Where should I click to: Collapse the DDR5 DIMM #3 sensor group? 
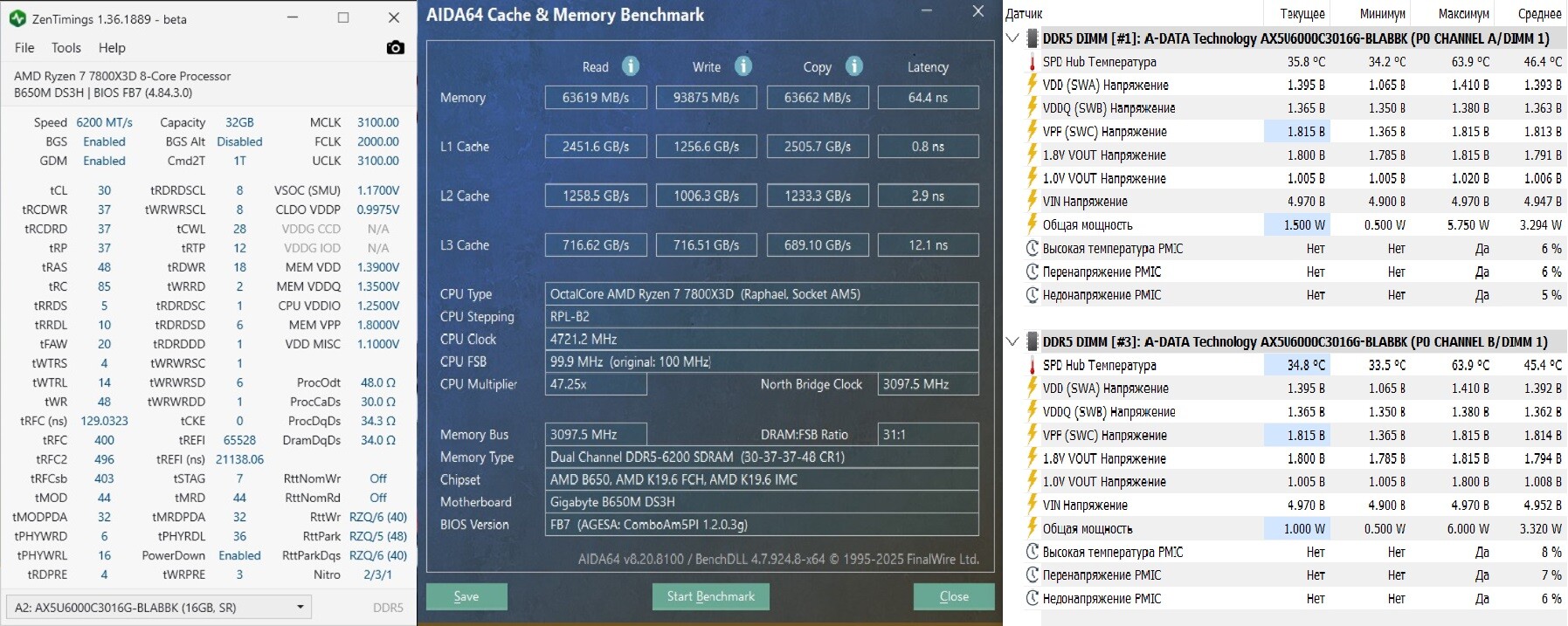(x=1012, y=342)
